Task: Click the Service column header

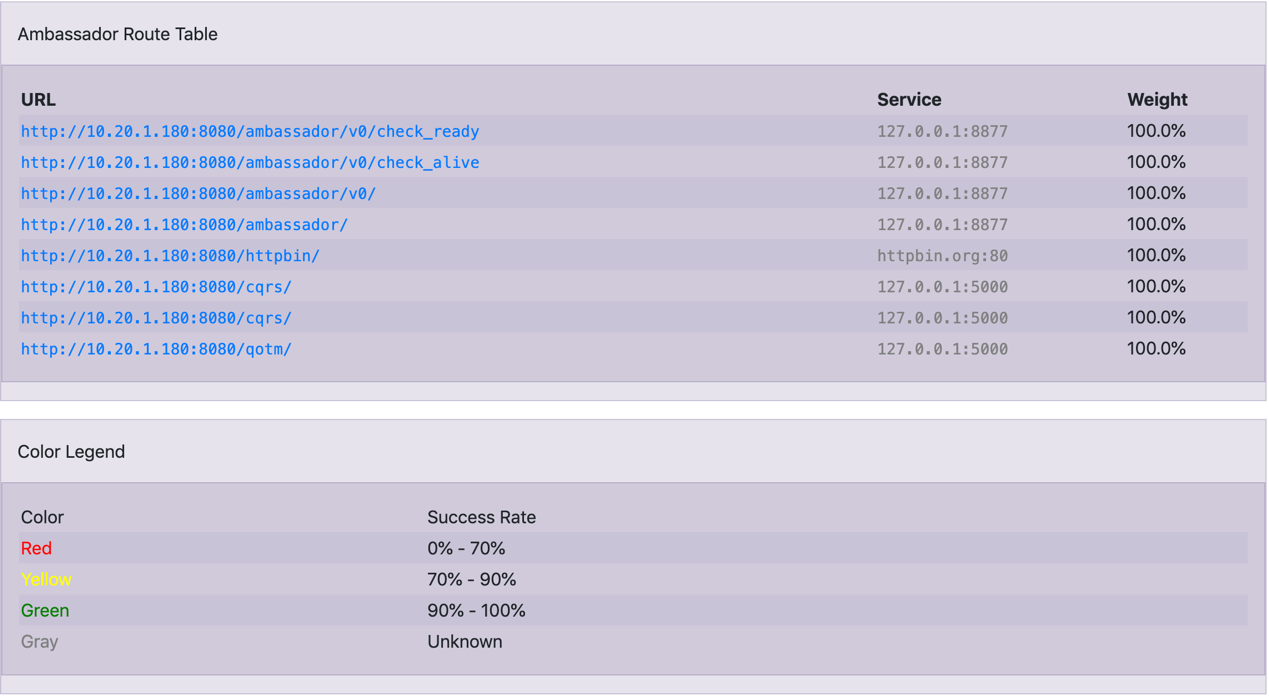Action: click(909, 99)
